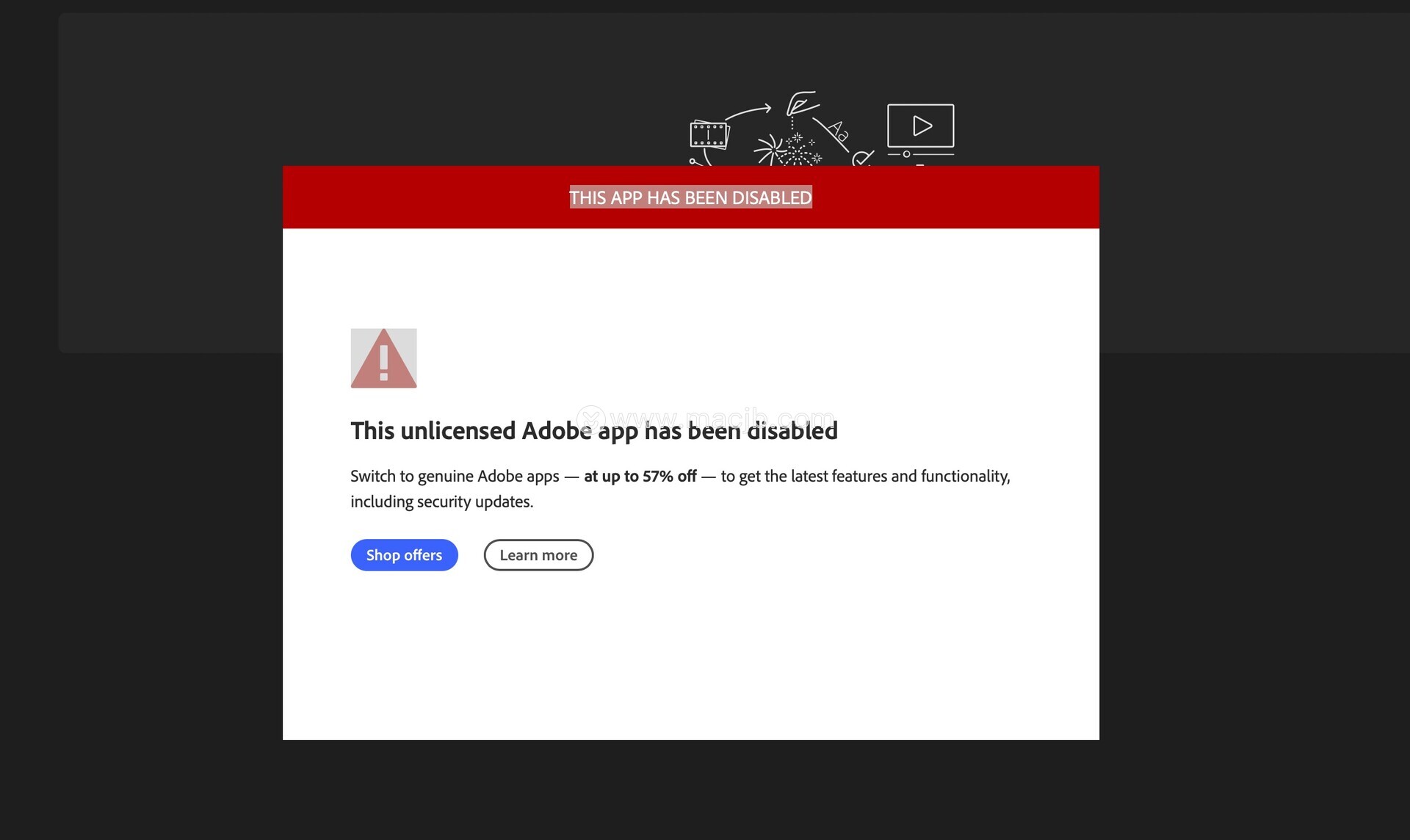
Task: Click the Shop offers button
Action: [404, 555]
